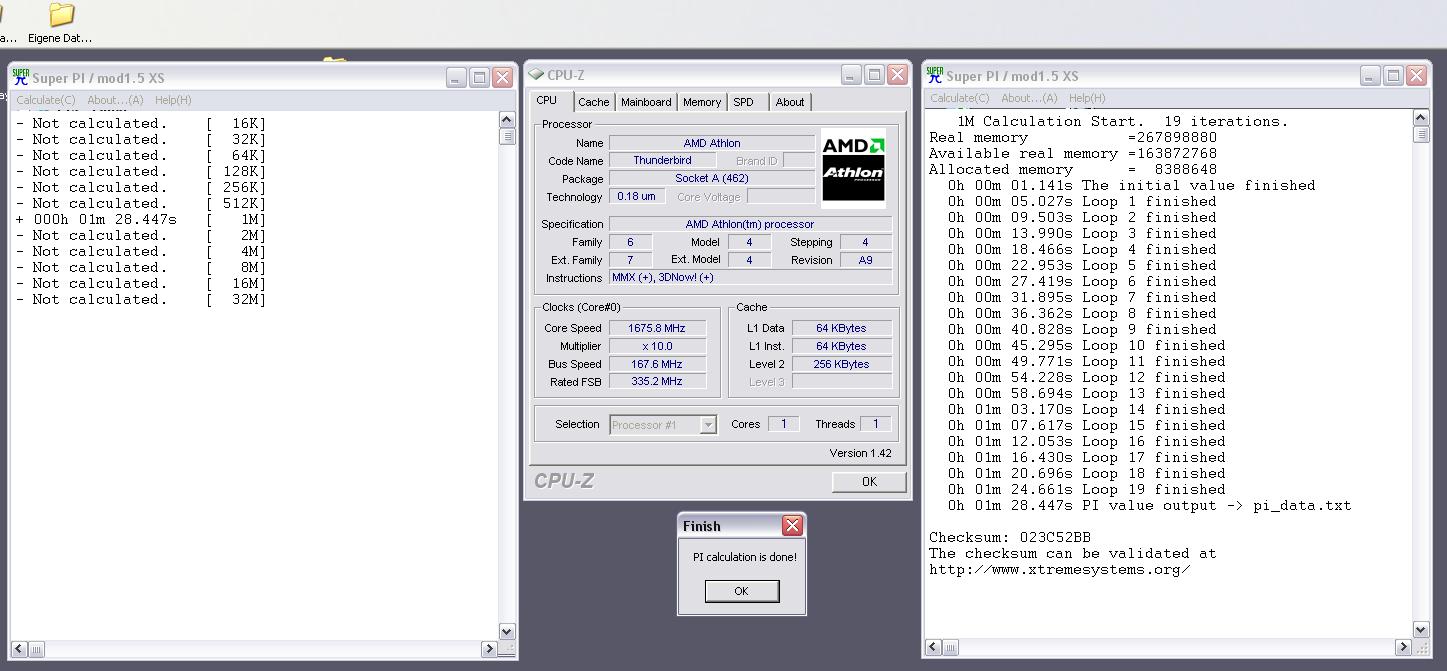Click the OK button in CPU-Z window
This screenshot has height=671, width=1447.
[x=869, y=482]
